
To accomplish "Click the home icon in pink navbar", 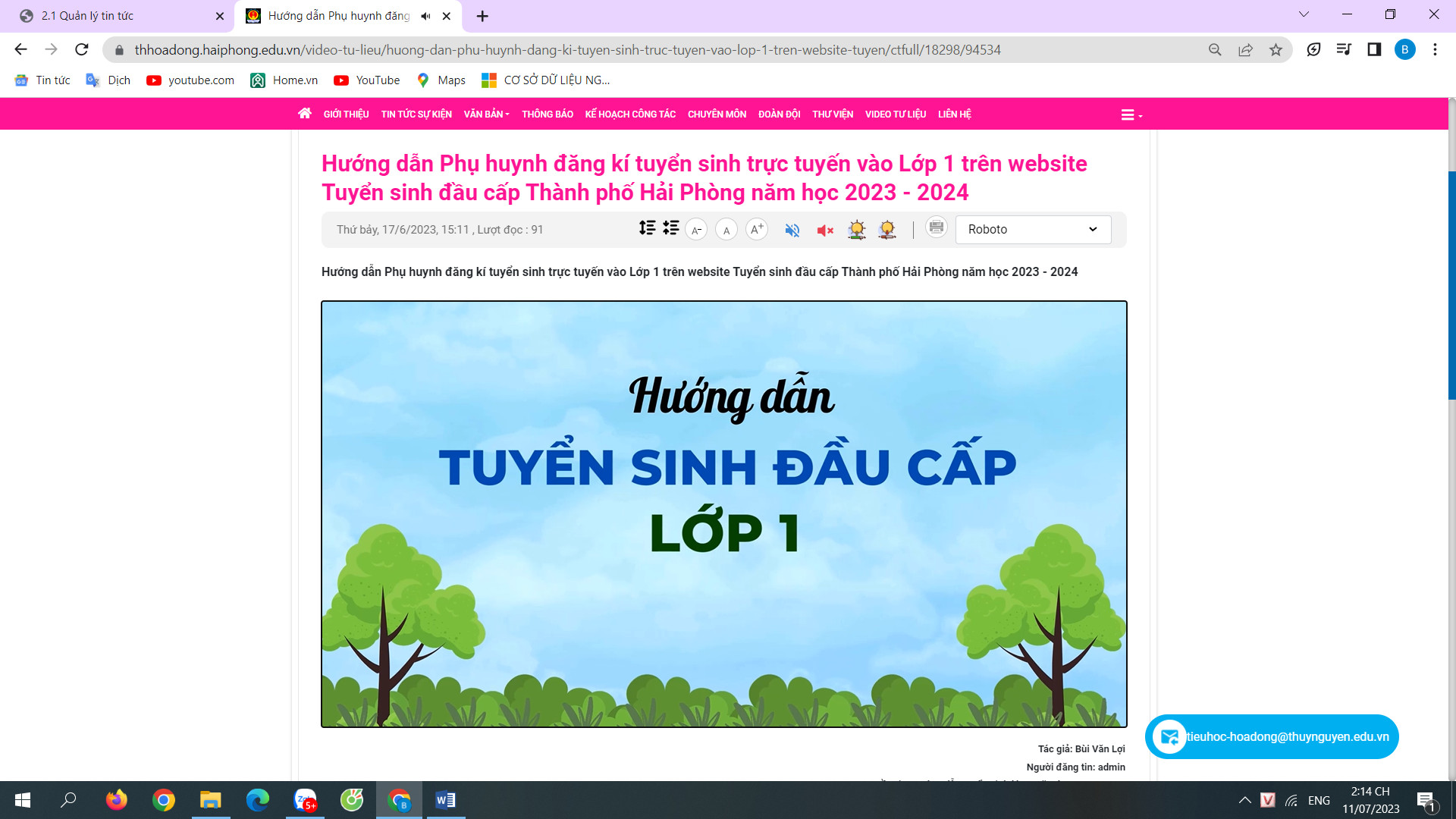I will [x=305, y=114].
